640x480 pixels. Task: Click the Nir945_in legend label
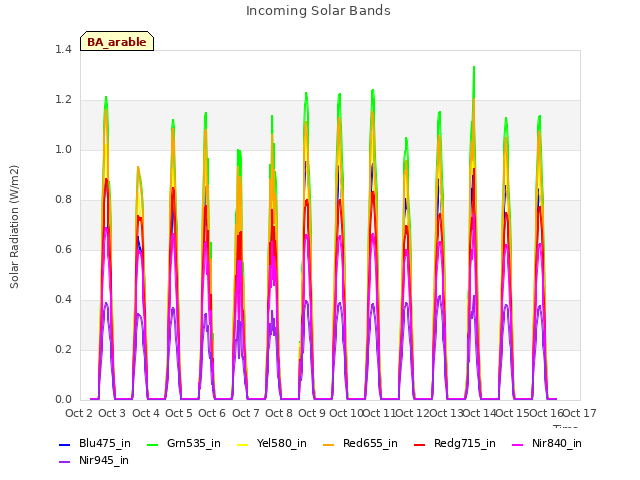tap(104, 460)
